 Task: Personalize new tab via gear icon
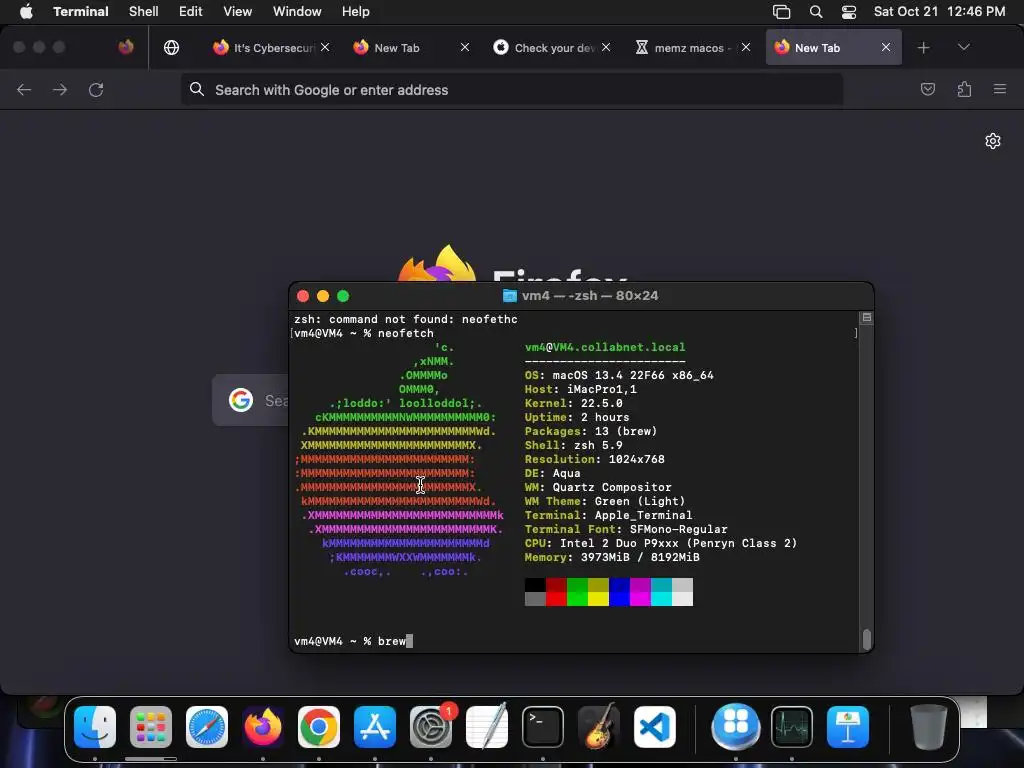click(993, 141)
